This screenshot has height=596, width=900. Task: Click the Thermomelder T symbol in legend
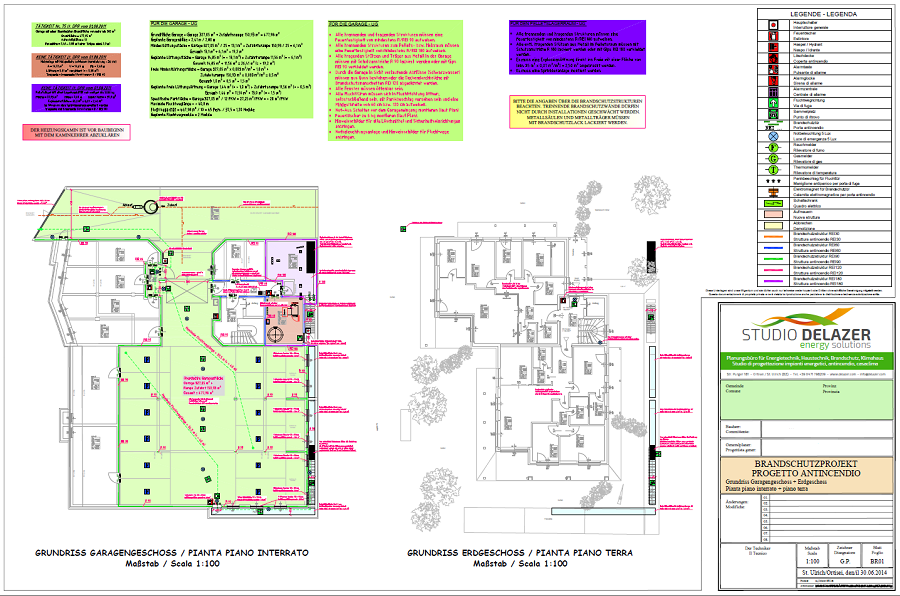773,168
